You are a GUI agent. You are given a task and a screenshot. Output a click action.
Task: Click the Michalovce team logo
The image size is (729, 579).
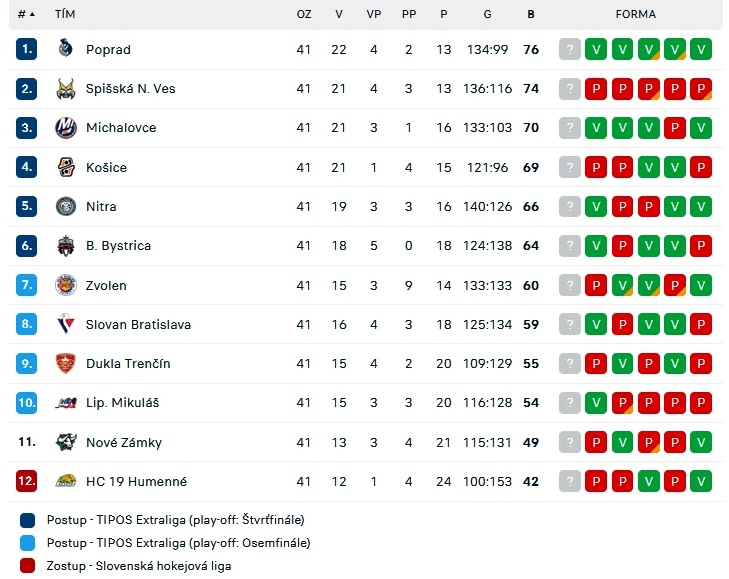[66, 127]
